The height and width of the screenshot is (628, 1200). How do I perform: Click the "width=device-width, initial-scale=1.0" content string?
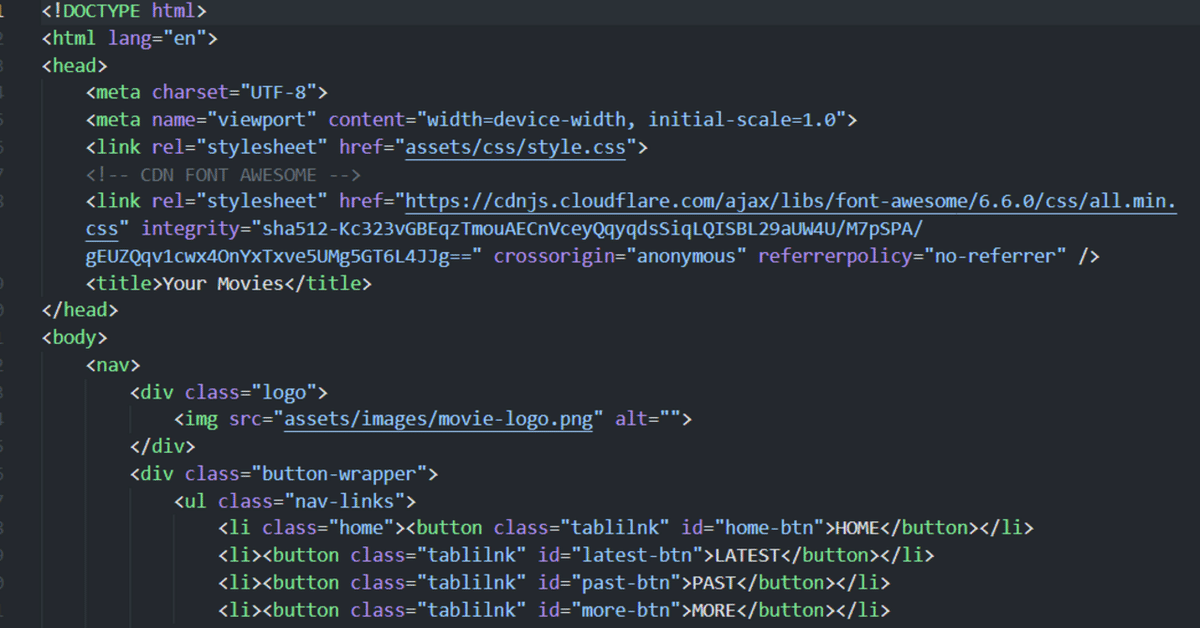click(x=632, y=120)
